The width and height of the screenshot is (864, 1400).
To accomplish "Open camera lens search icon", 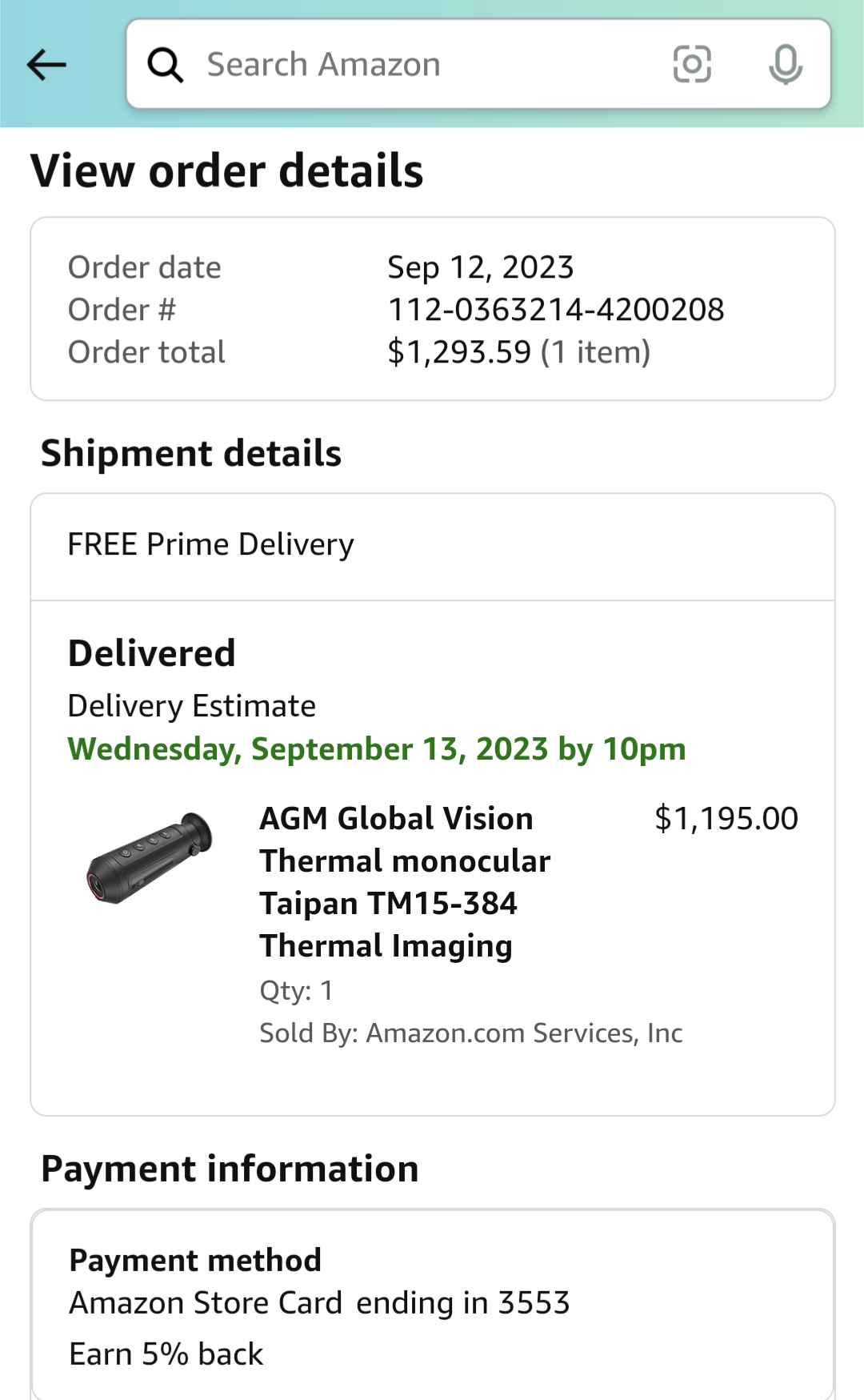I will (692, 64).
